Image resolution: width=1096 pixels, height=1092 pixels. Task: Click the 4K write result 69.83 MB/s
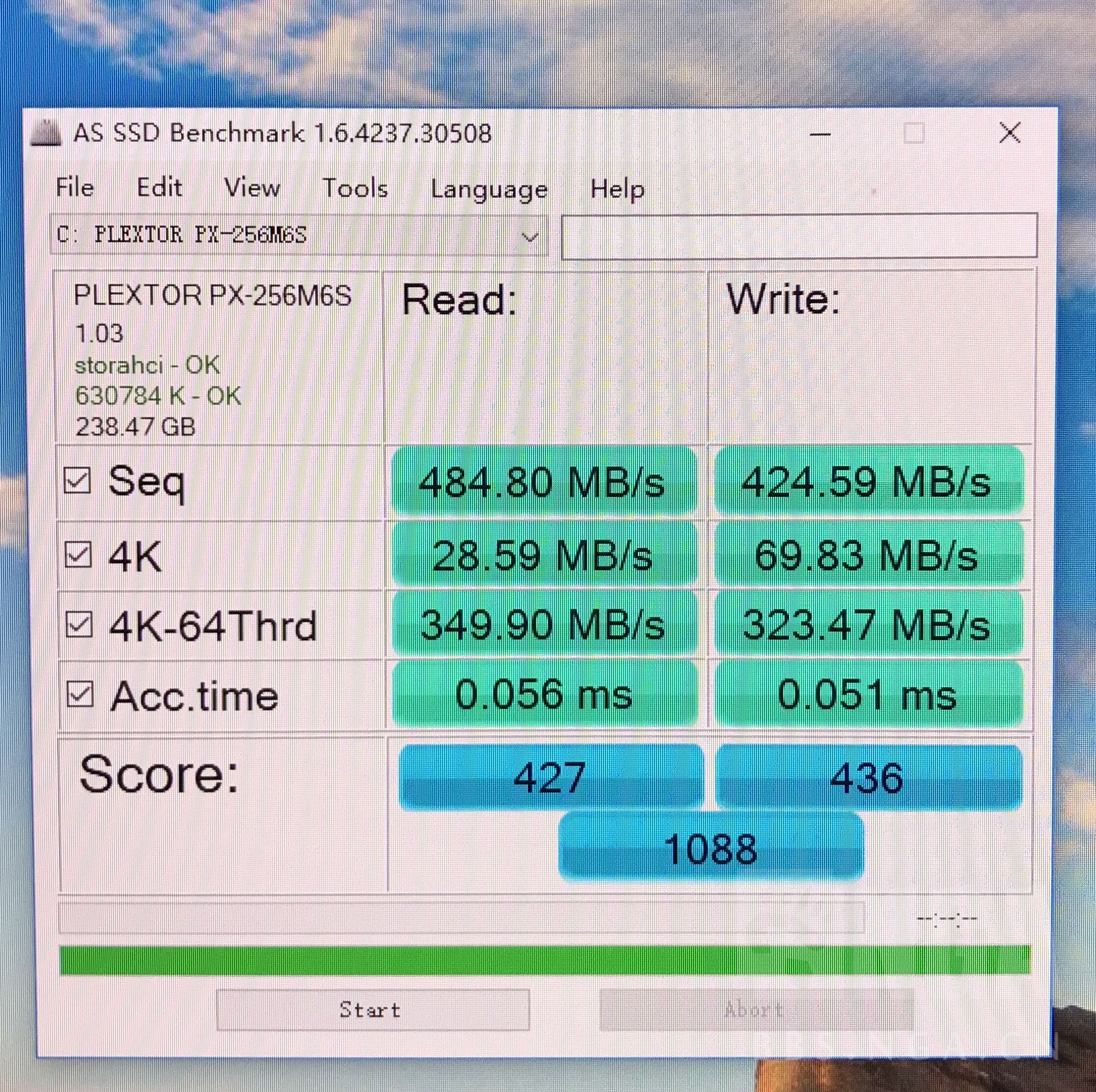tap(869, 555)
